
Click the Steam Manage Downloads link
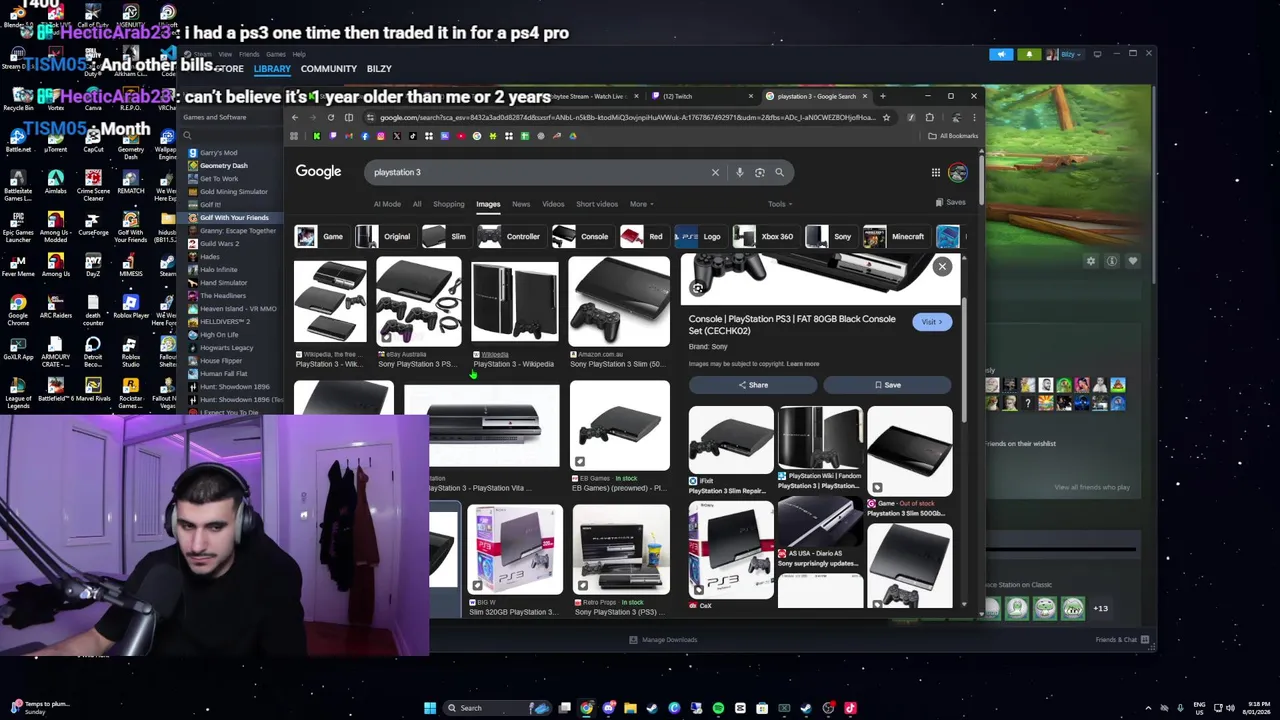coord(663,640)
